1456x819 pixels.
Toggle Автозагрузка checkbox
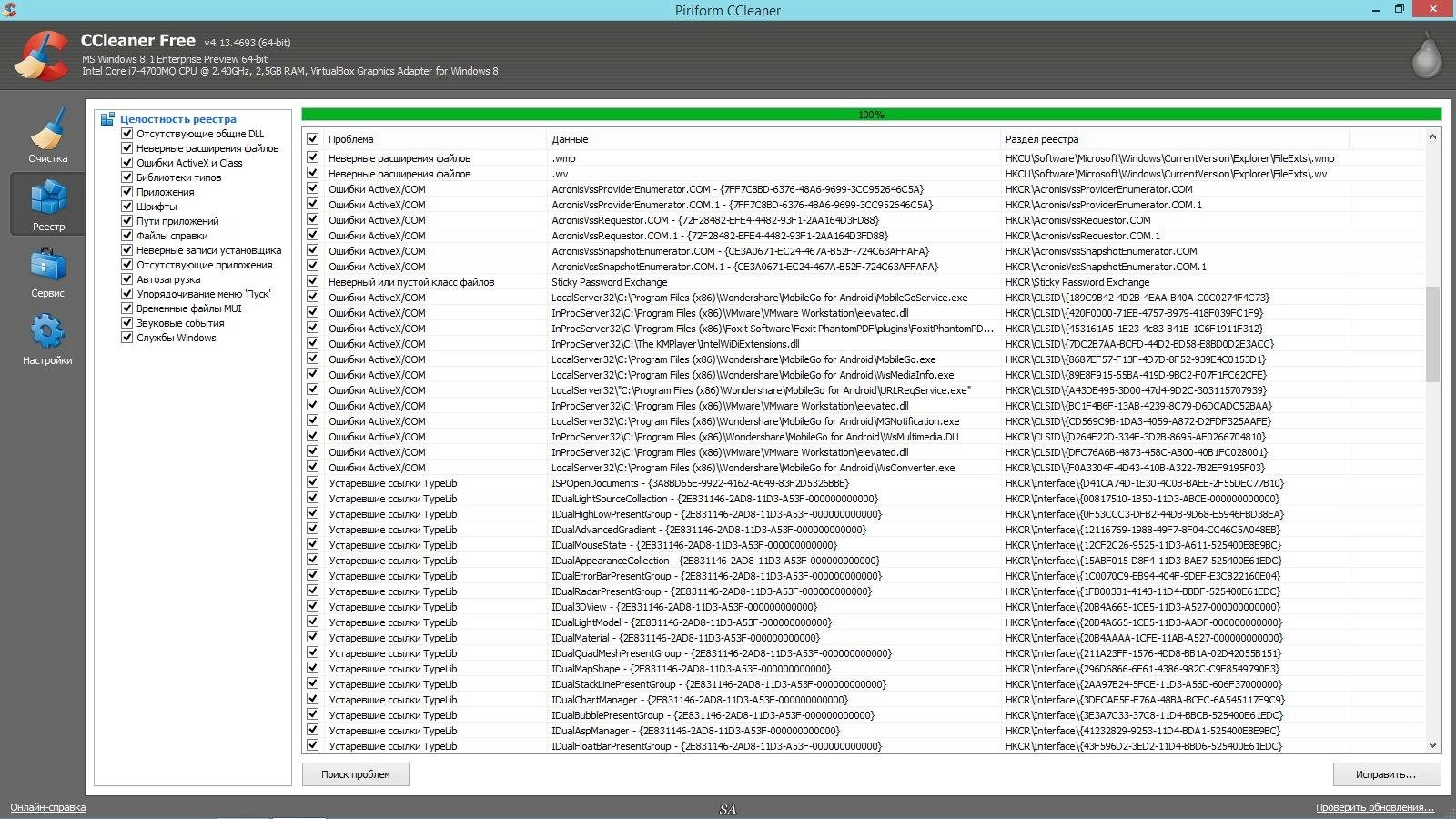[127, 279]
